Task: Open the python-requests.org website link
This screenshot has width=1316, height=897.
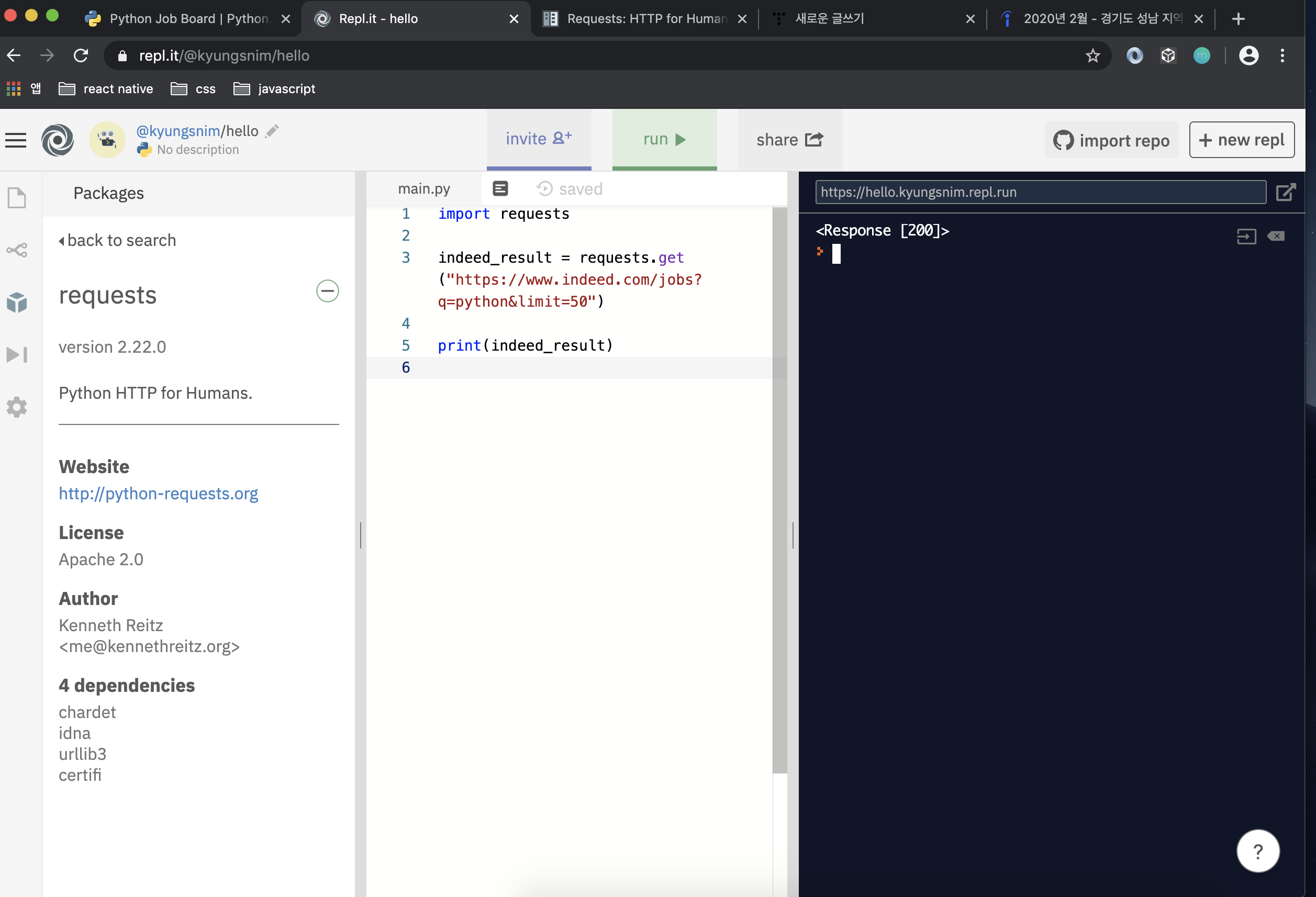Action: pyautogui.click(x=158, y=493)
